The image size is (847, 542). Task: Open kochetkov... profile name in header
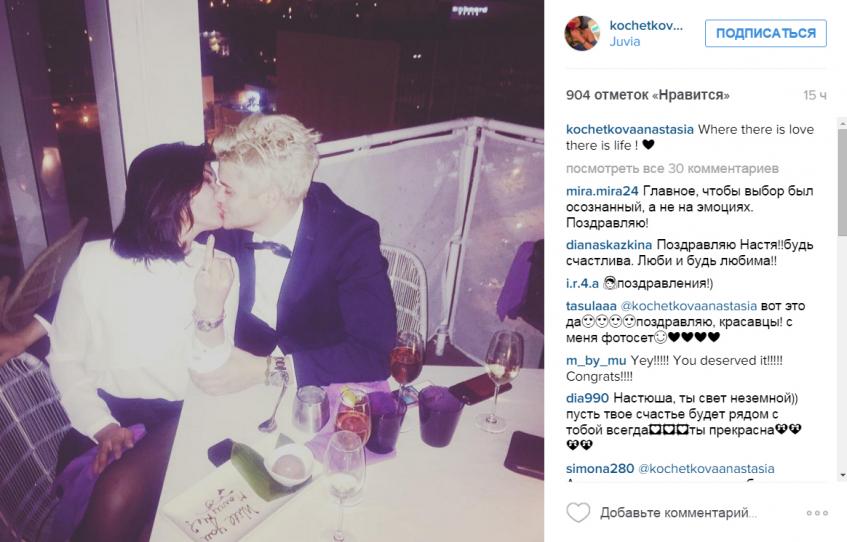[646, 25]
